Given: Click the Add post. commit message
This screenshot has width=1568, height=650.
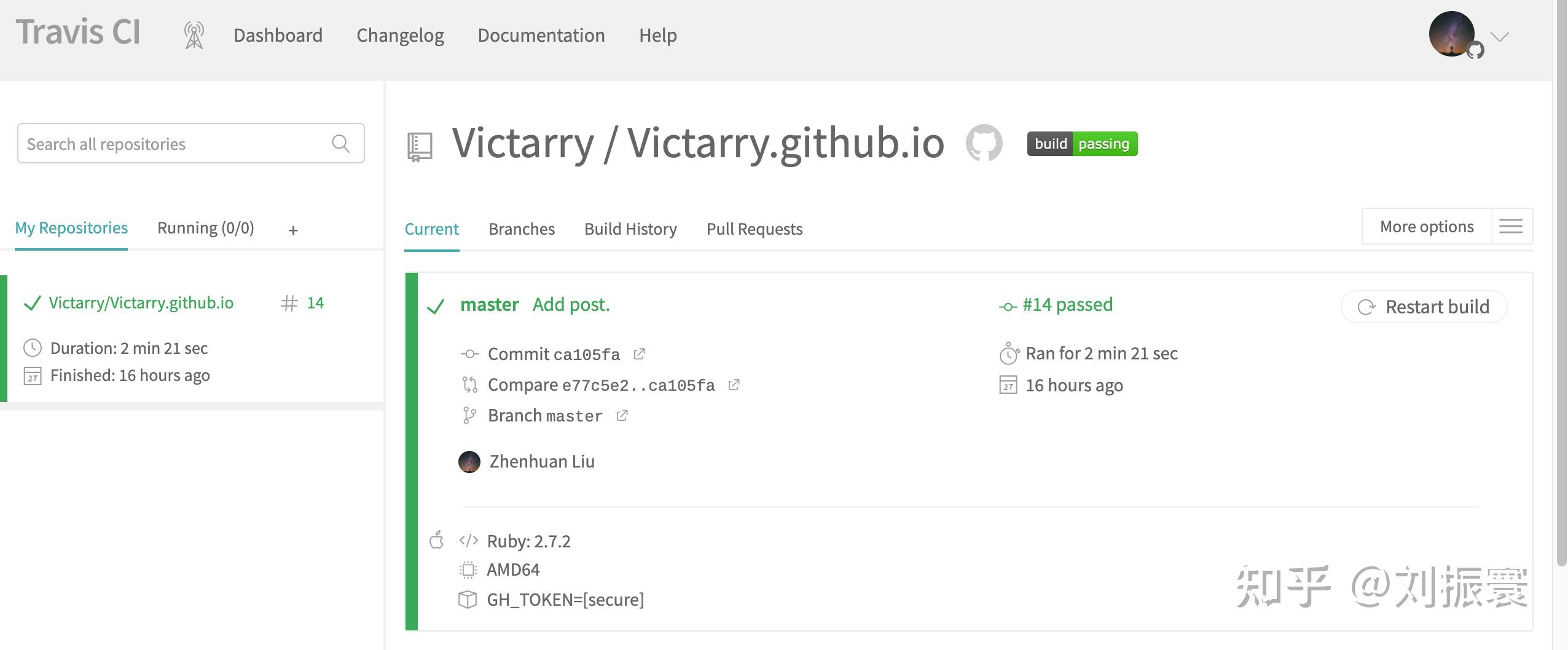Looking at the screenshot, I should click(571, 305).
